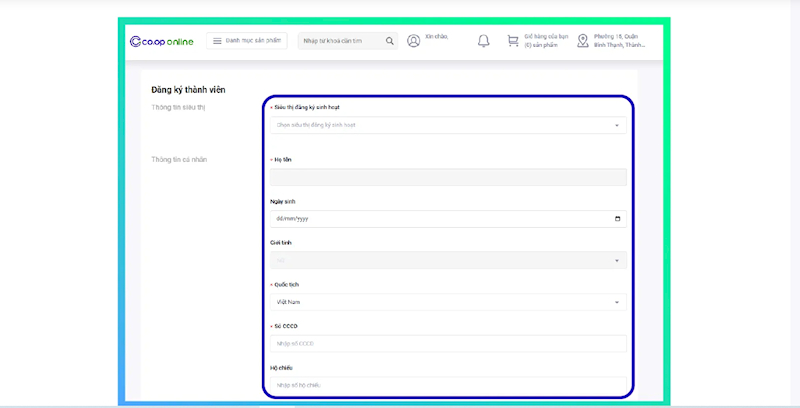Click the hamburger menu icon
Image resolution: width=800 pixels, height=408 pixels.
pos(216,41)
